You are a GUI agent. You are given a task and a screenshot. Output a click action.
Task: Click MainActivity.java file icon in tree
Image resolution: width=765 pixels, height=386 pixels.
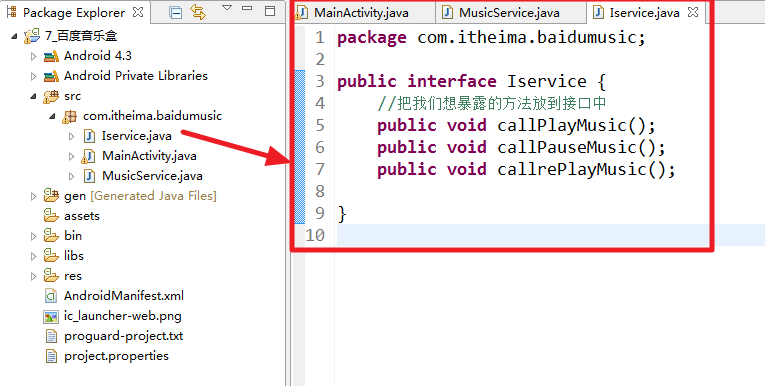89,156
